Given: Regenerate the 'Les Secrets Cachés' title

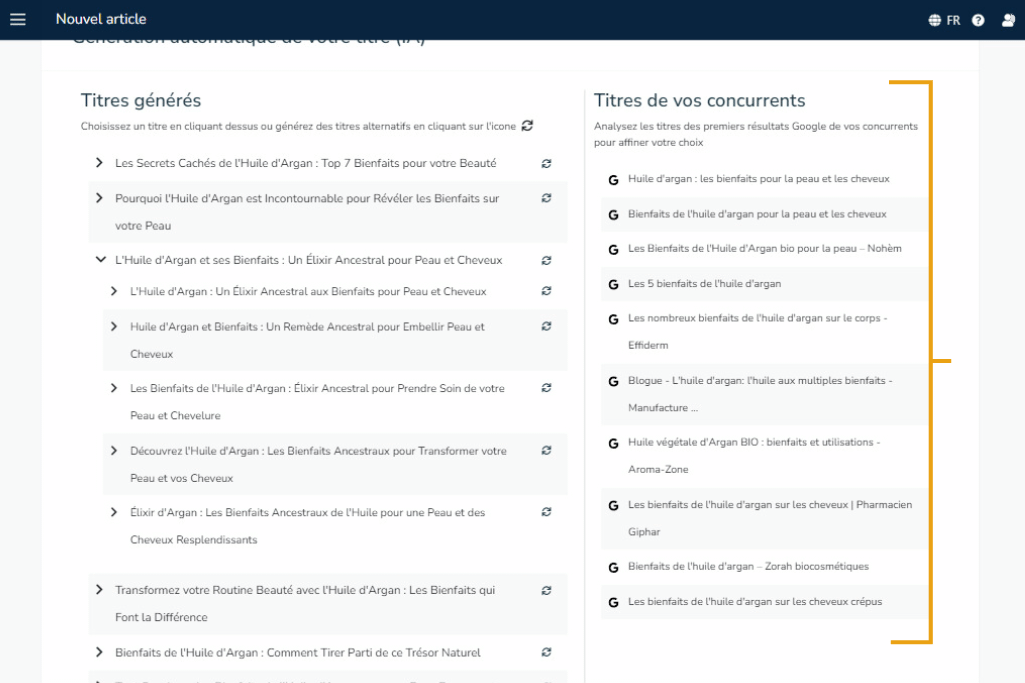Looking at the screenshot, I should click(x=546, y=163).
